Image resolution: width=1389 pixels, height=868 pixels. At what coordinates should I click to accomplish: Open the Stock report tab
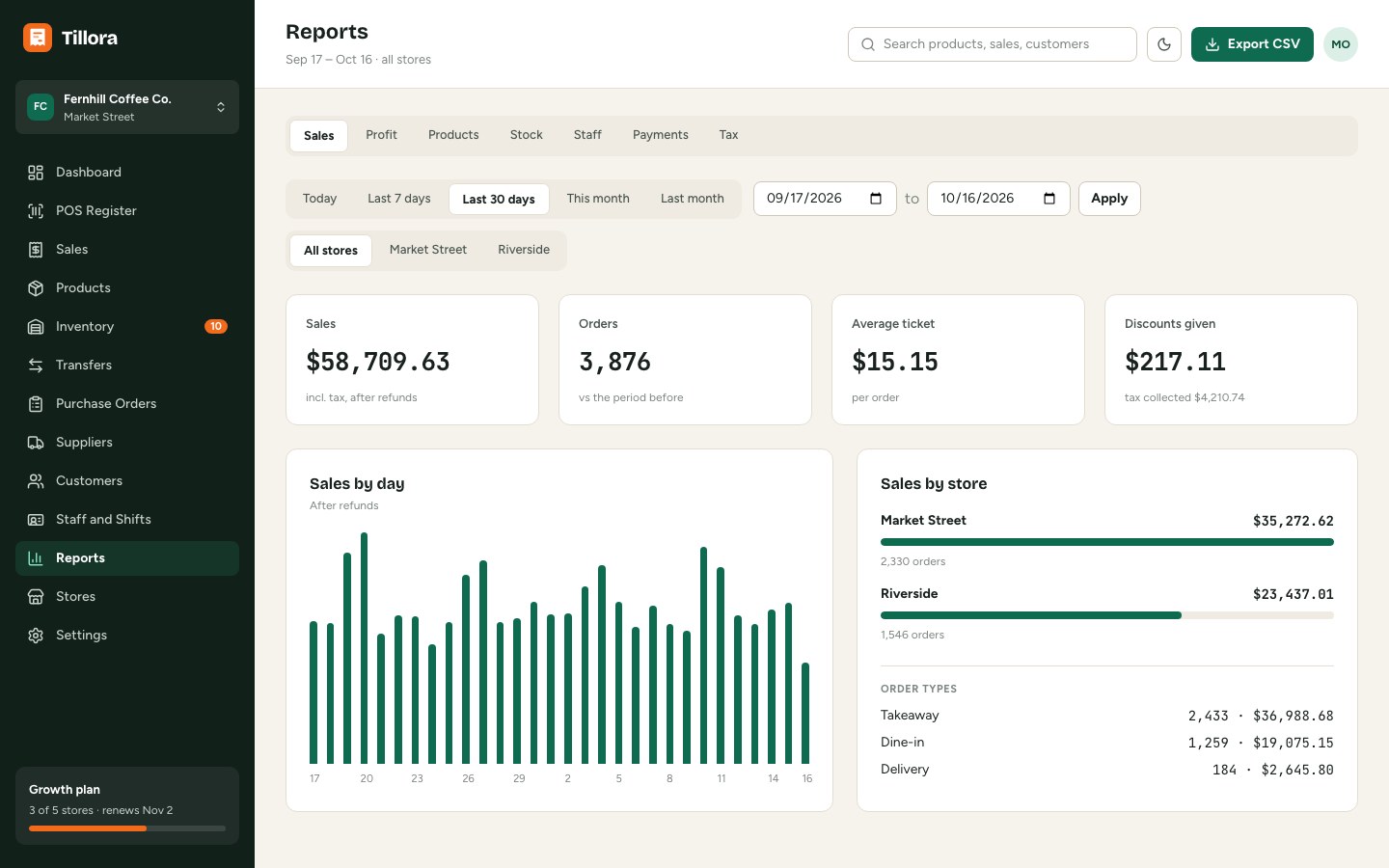(x=527, y=135)
